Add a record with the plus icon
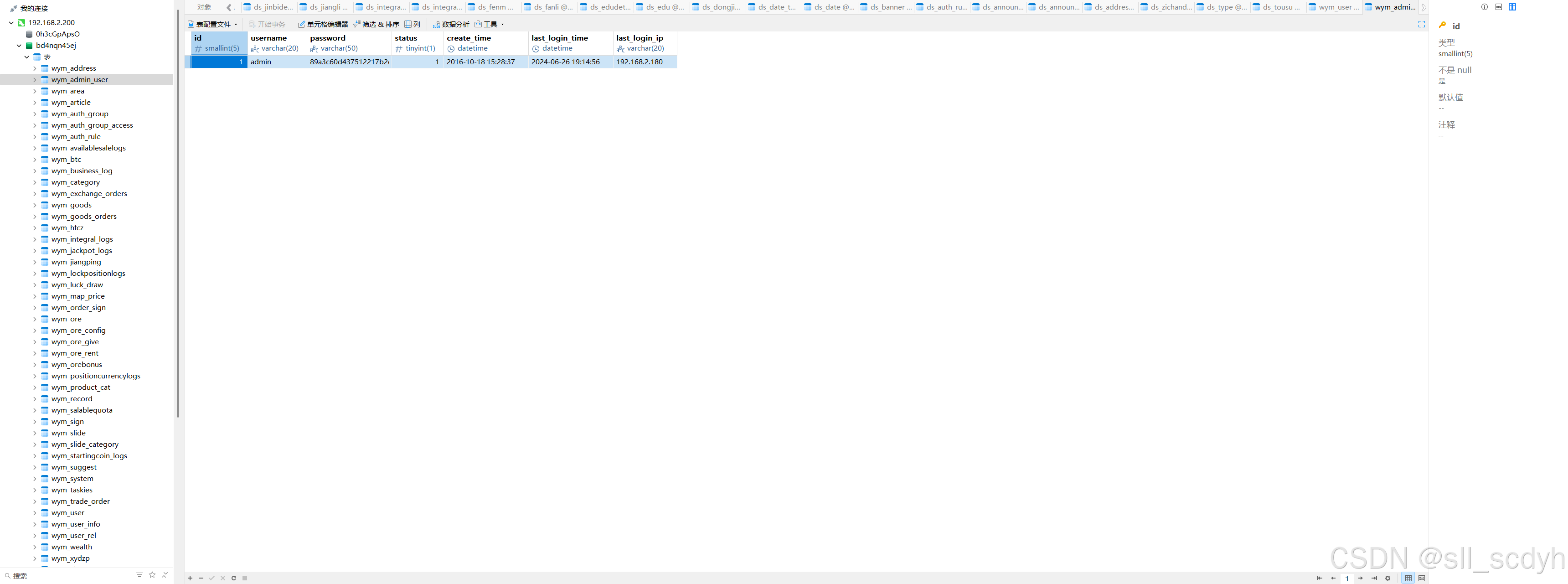 [190, 578]
